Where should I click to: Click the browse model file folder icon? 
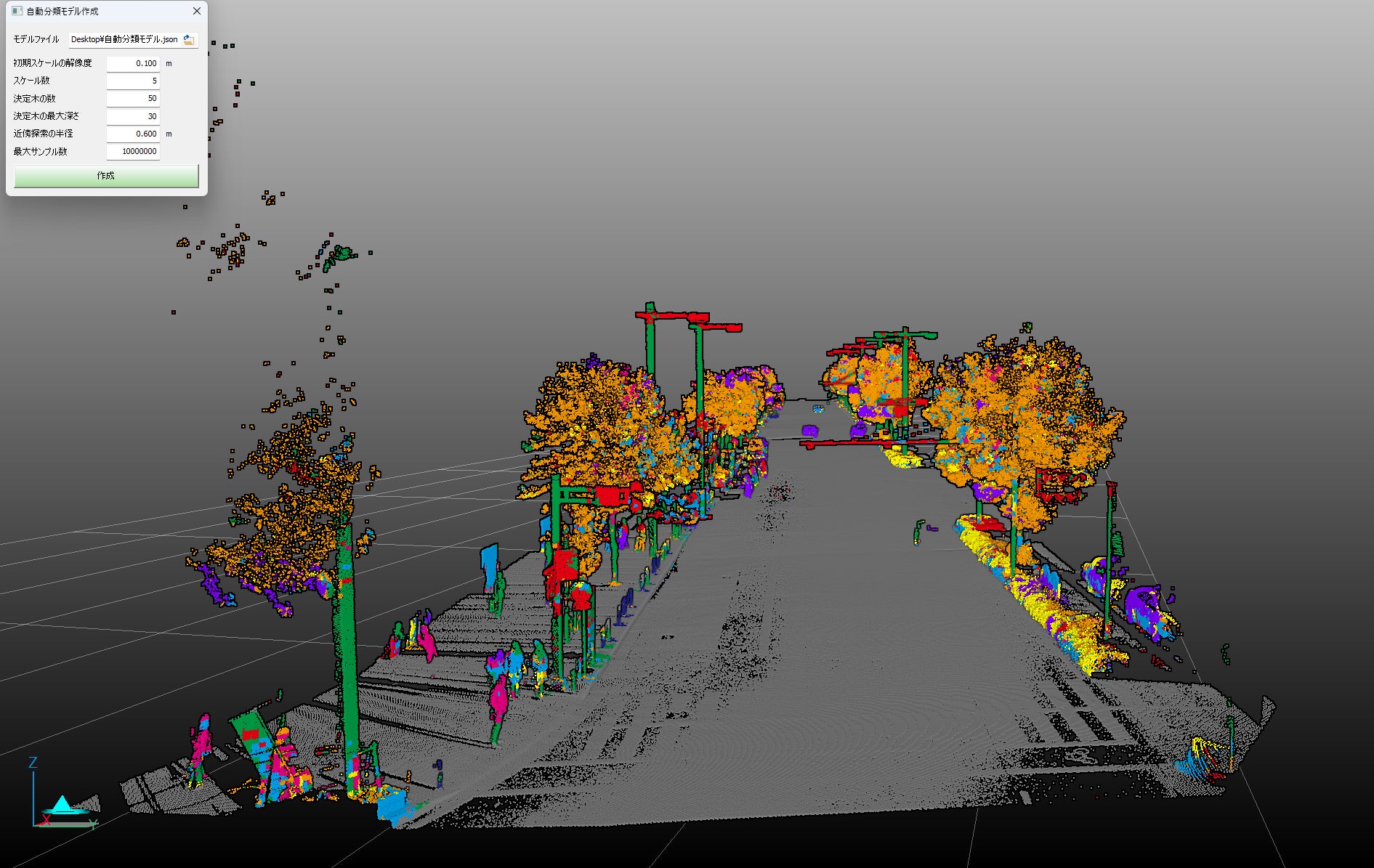[x=189, y=40]
